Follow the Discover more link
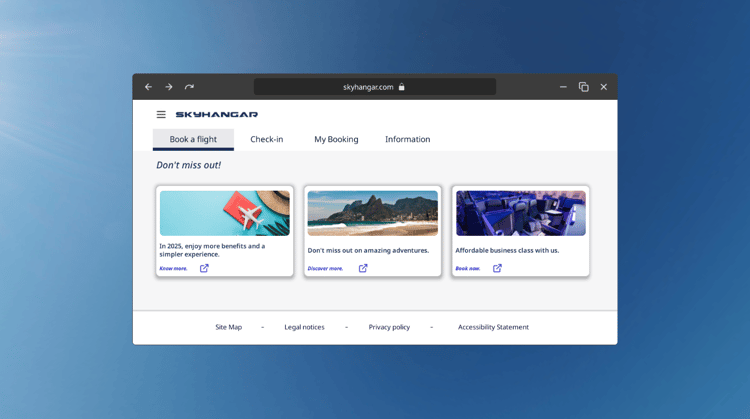750x419 pixels. 325,268
